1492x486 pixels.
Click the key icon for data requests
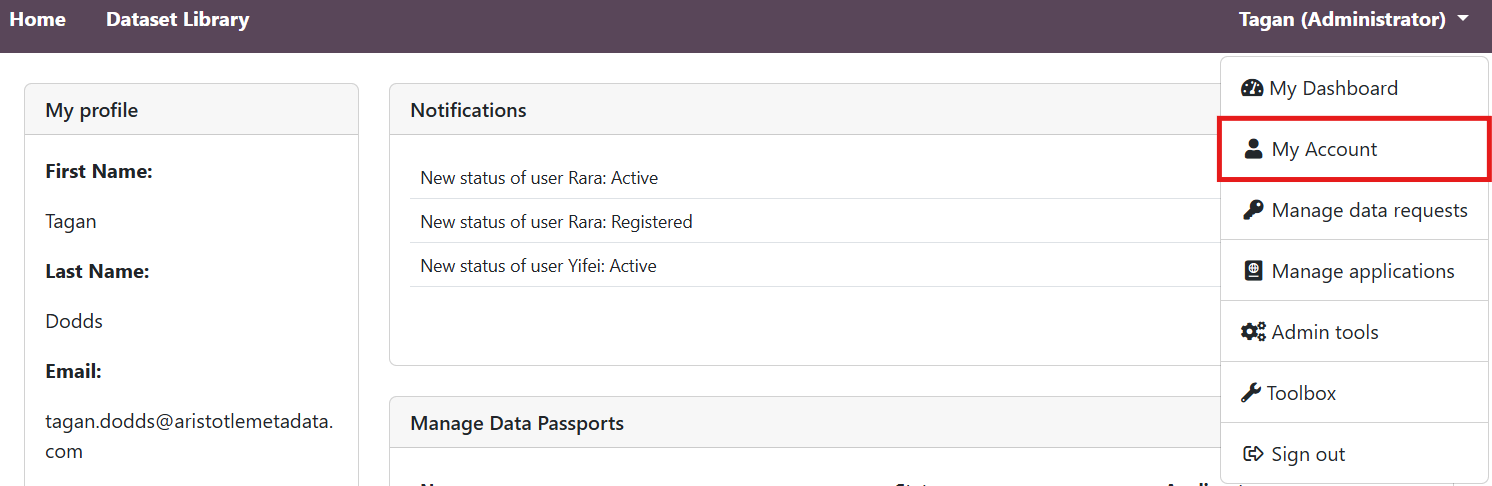click(x=1253, y=210)
